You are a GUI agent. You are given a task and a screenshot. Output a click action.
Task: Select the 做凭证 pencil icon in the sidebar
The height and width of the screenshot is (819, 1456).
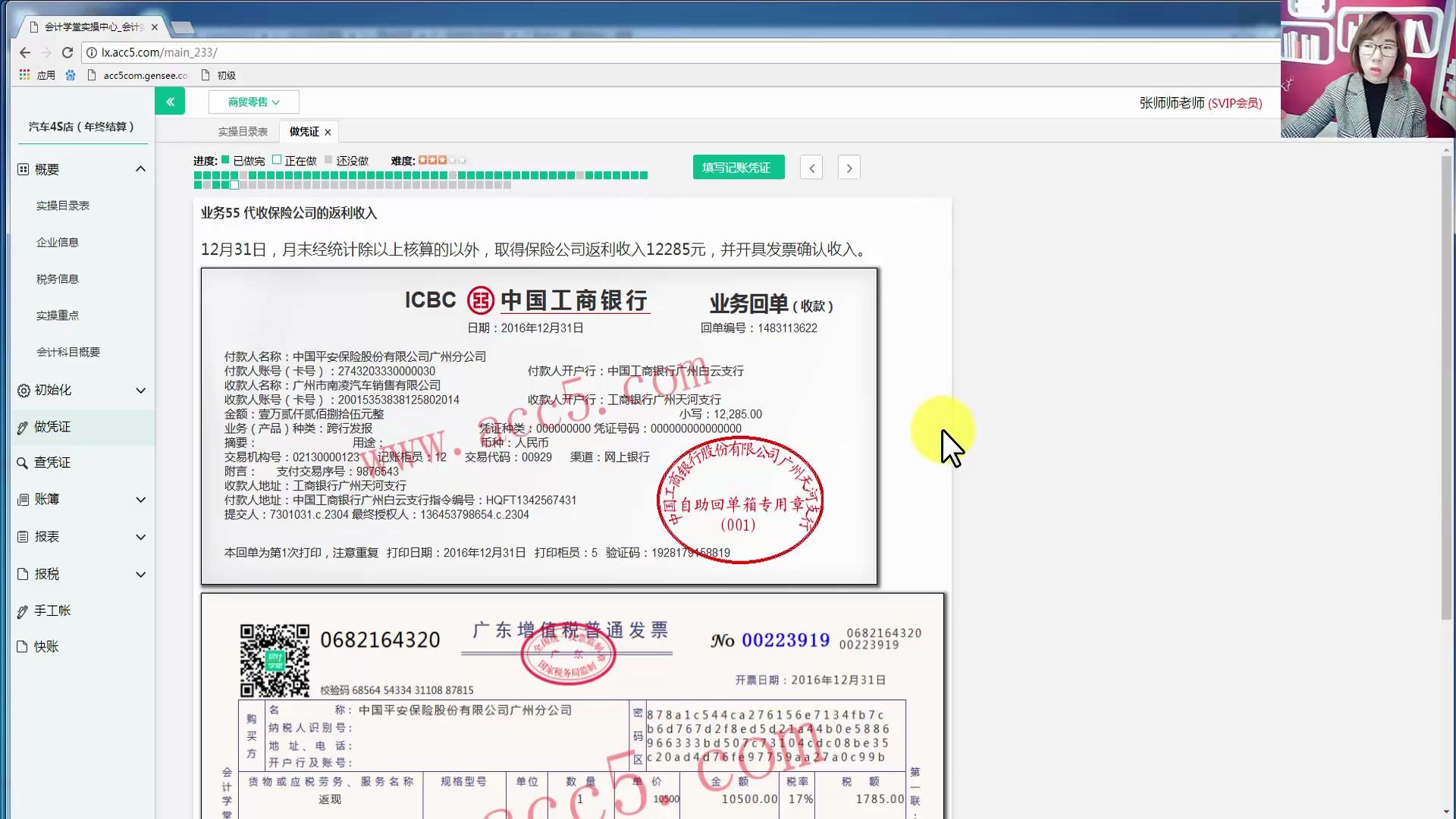pyautogui.click(x=21, y=427)
